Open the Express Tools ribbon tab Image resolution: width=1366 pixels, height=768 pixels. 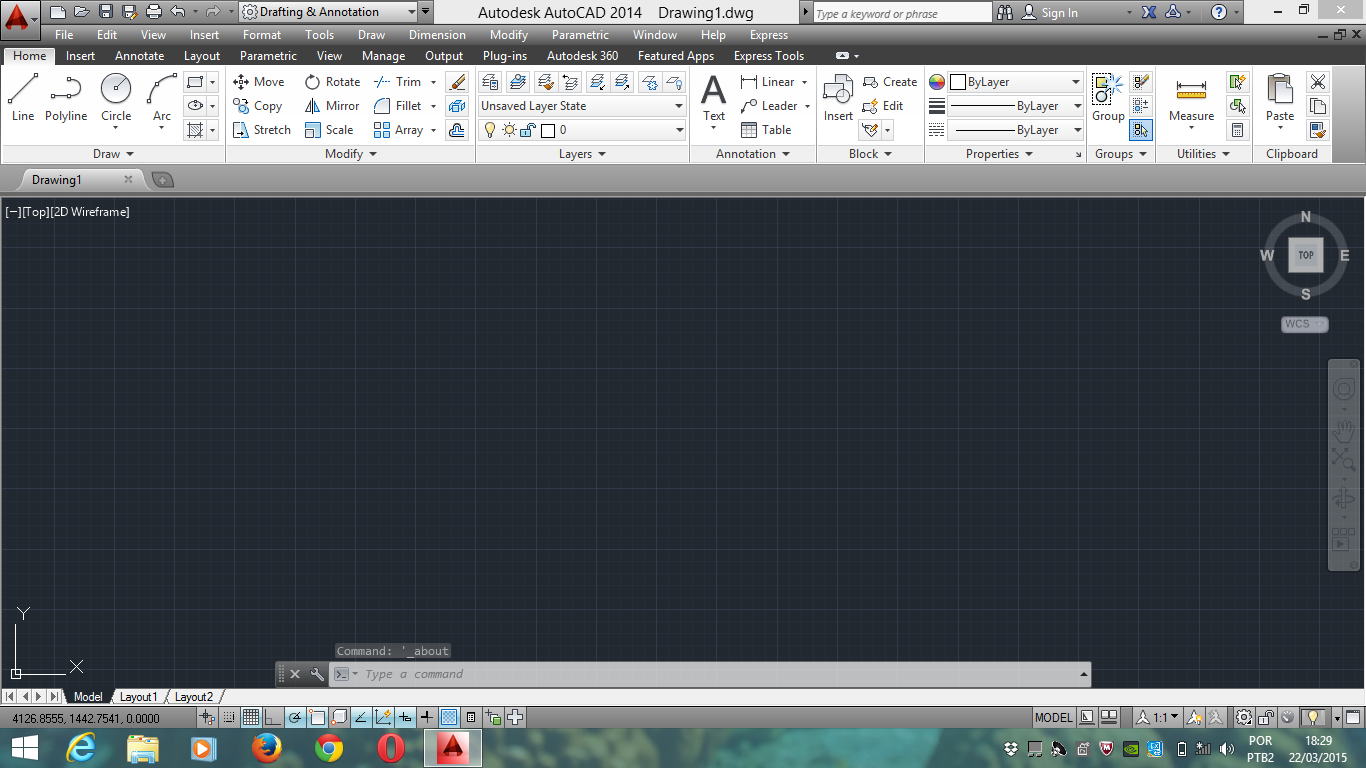pyautogui.click(x=768, y=56)
